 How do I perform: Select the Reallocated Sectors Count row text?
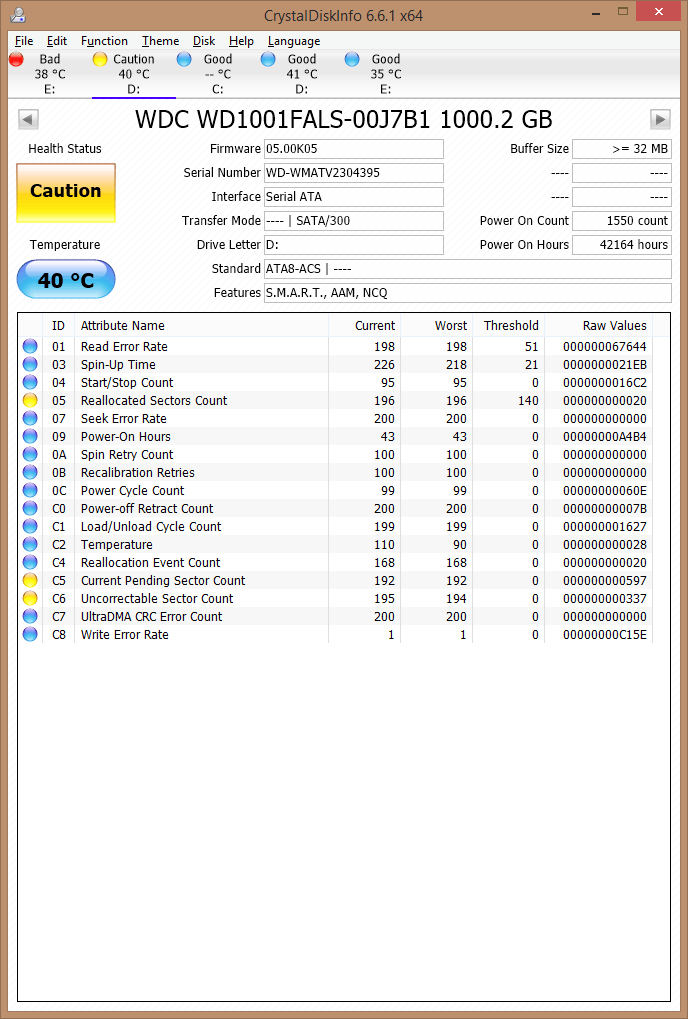click(x=154, y=401)
